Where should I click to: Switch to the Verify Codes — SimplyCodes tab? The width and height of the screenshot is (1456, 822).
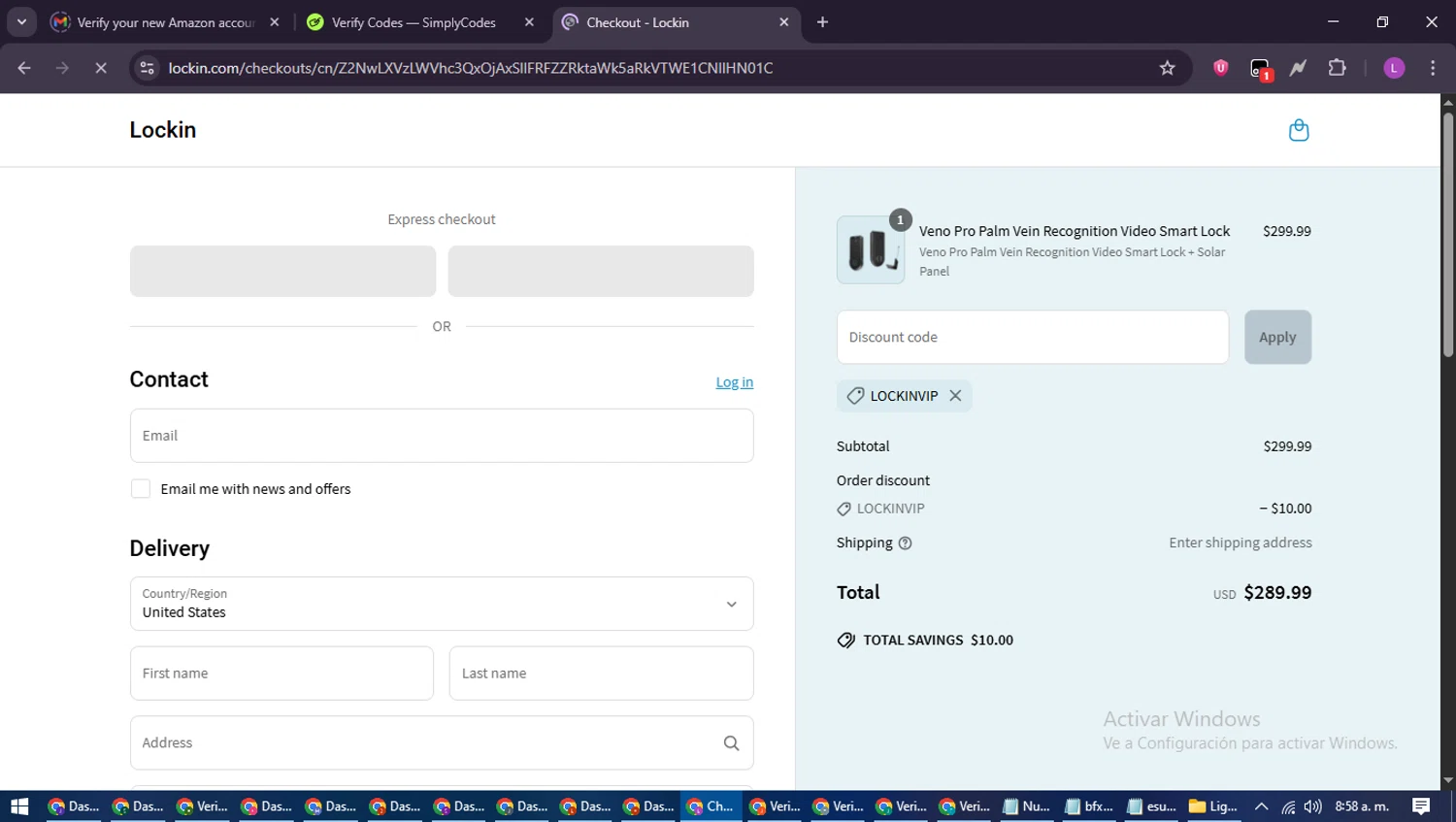[419, 22]
